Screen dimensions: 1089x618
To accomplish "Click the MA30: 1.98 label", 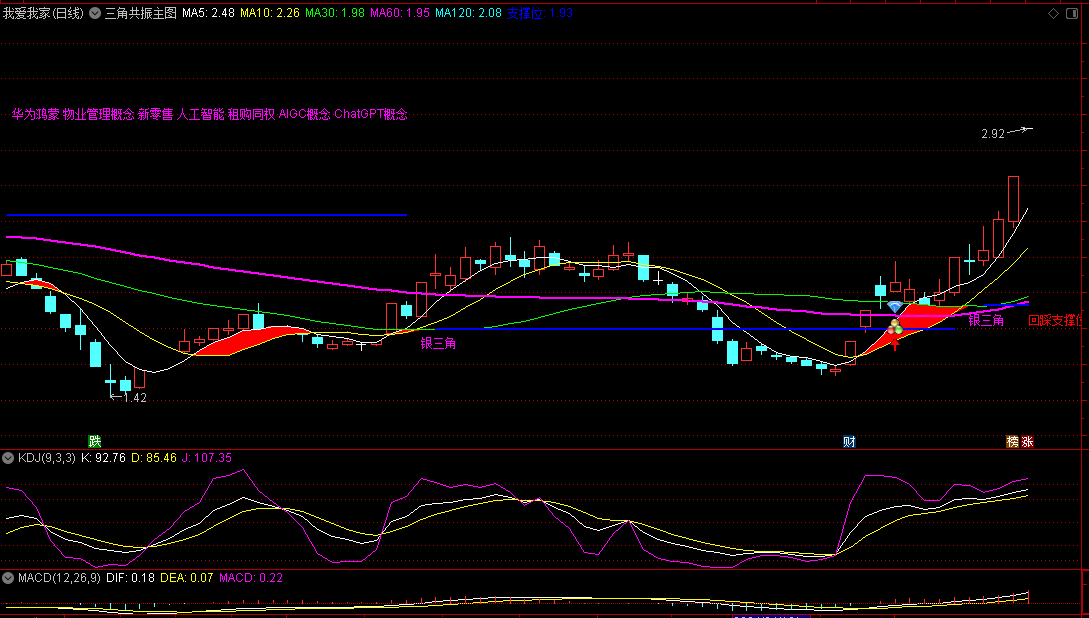I will pyautogui.click(x=335, y=13).
